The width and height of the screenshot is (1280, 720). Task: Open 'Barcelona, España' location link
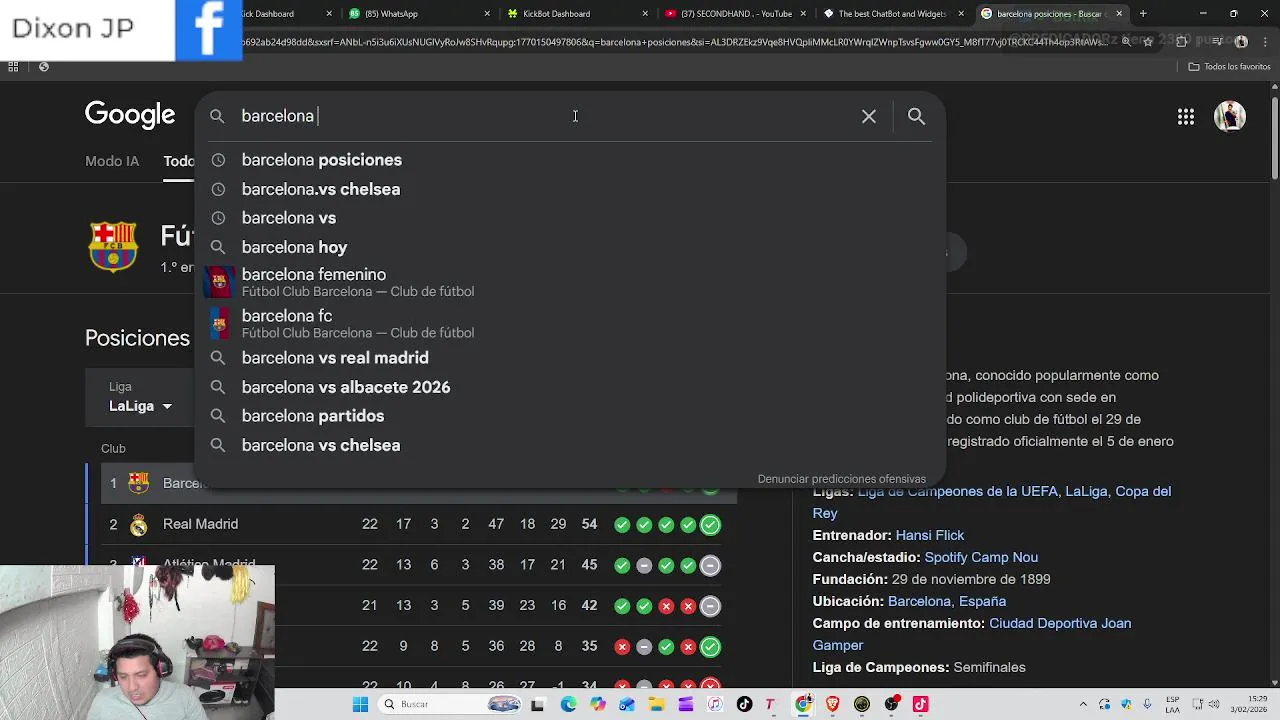947,601
